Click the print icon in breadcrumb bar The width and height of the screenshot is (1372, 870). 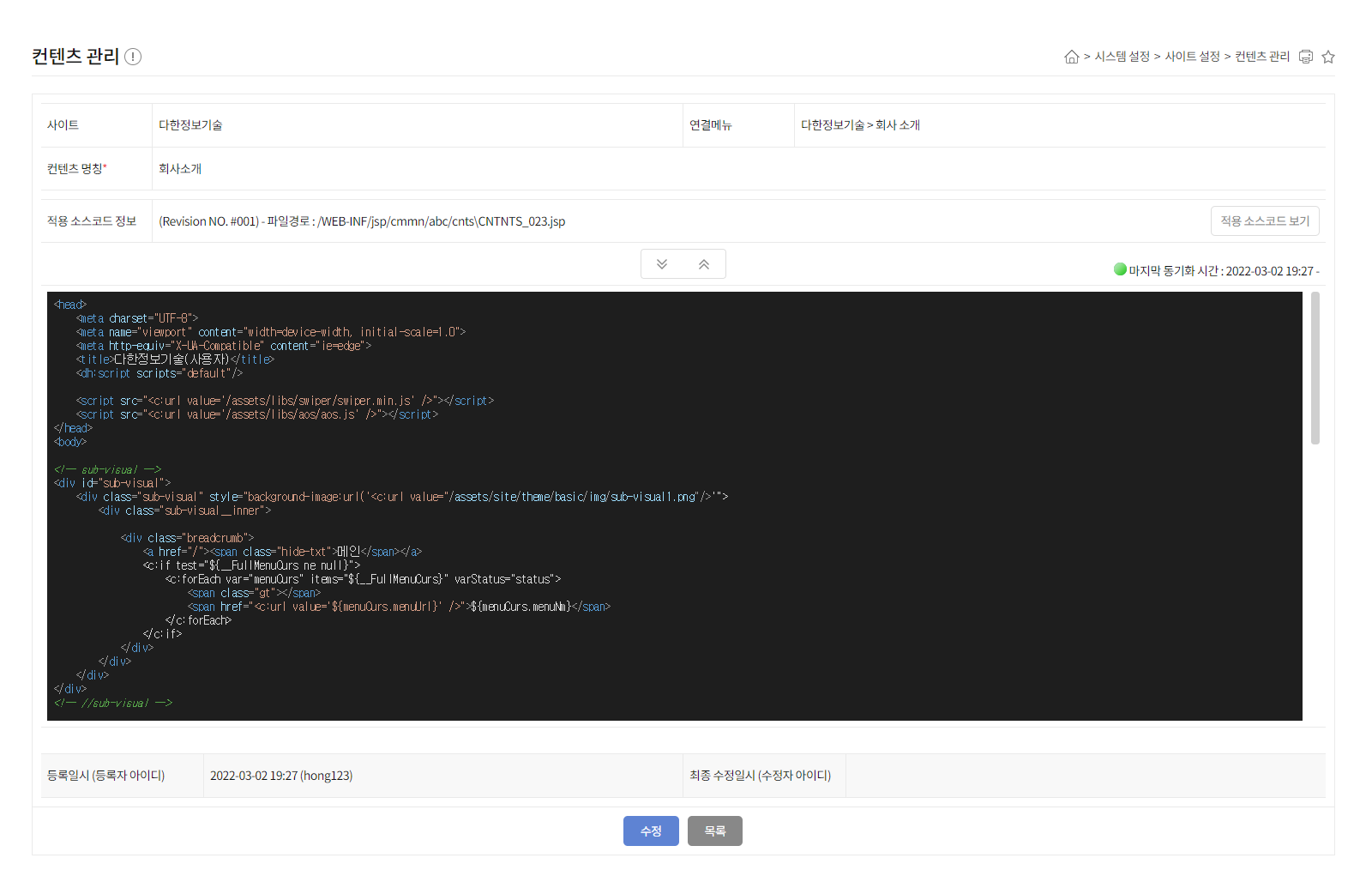(x=1305, y=57)
